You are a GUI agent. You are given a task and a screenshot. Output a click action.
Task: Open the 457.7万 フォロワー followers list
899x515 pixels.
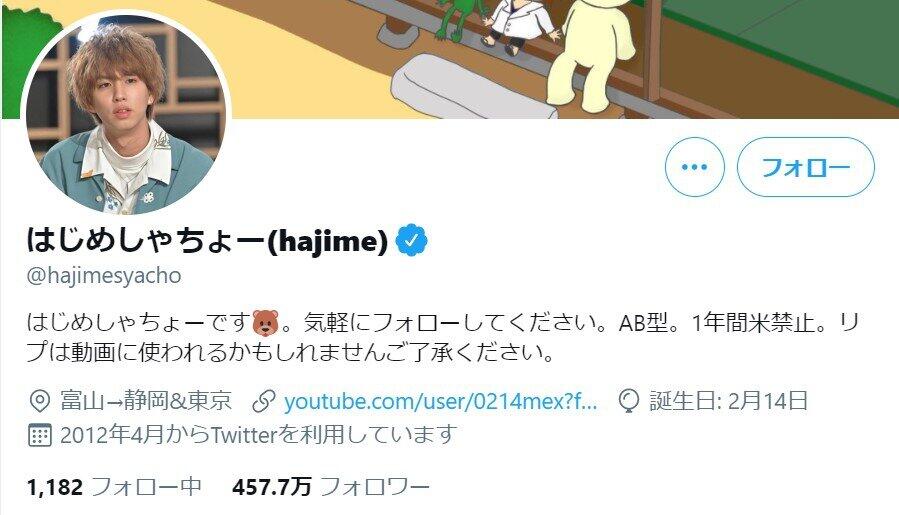[x=331, y=487]
